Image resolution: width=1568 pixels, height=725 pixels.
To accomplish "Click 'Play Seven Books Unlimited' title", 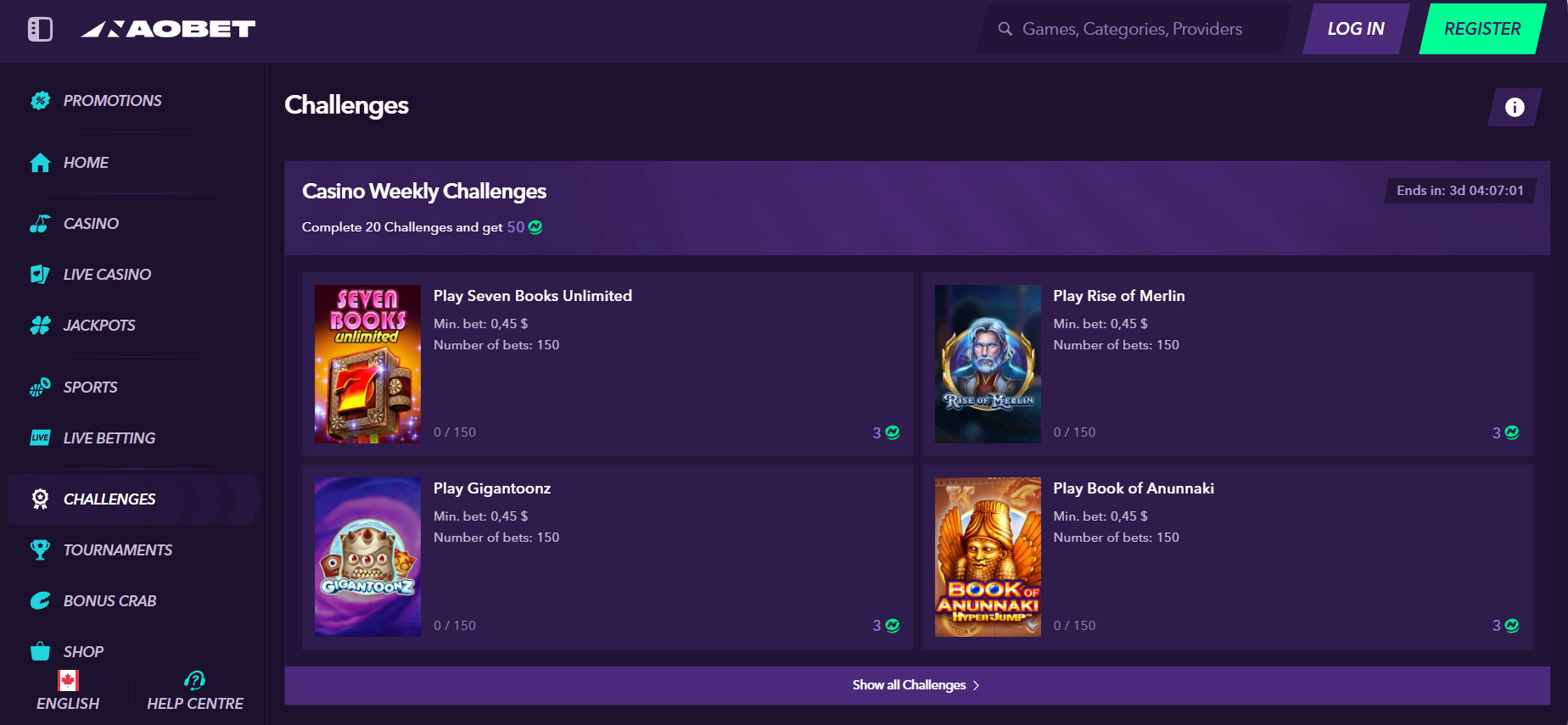I will tap(533, 296).
